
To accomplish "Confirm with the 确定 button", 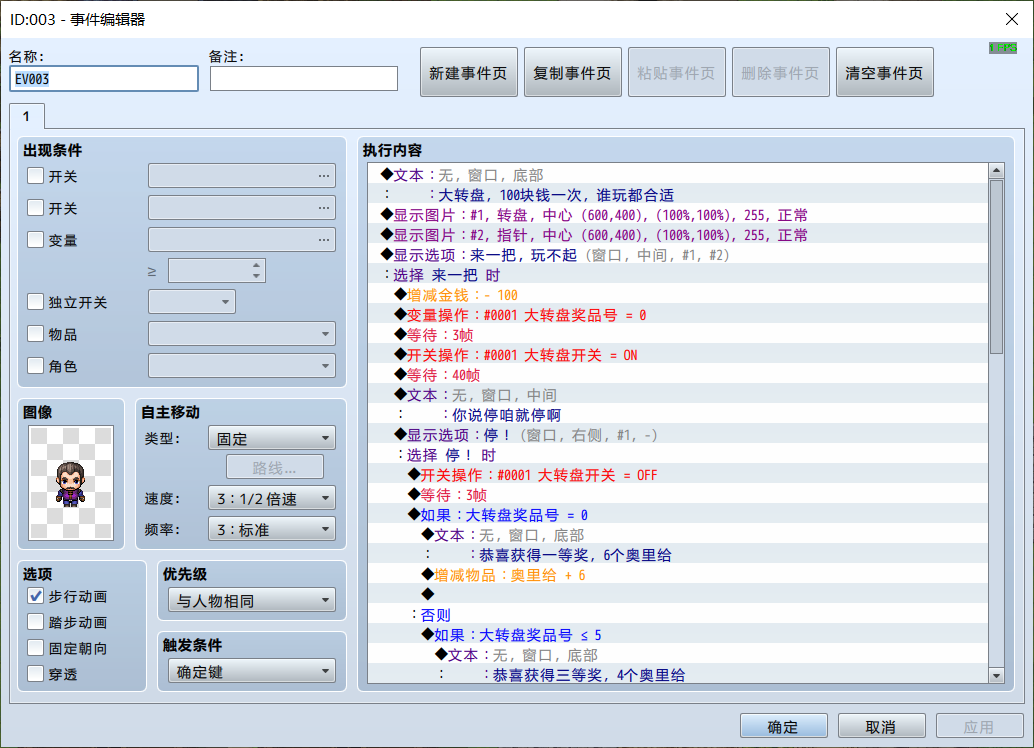I will [x=783, y=726].
